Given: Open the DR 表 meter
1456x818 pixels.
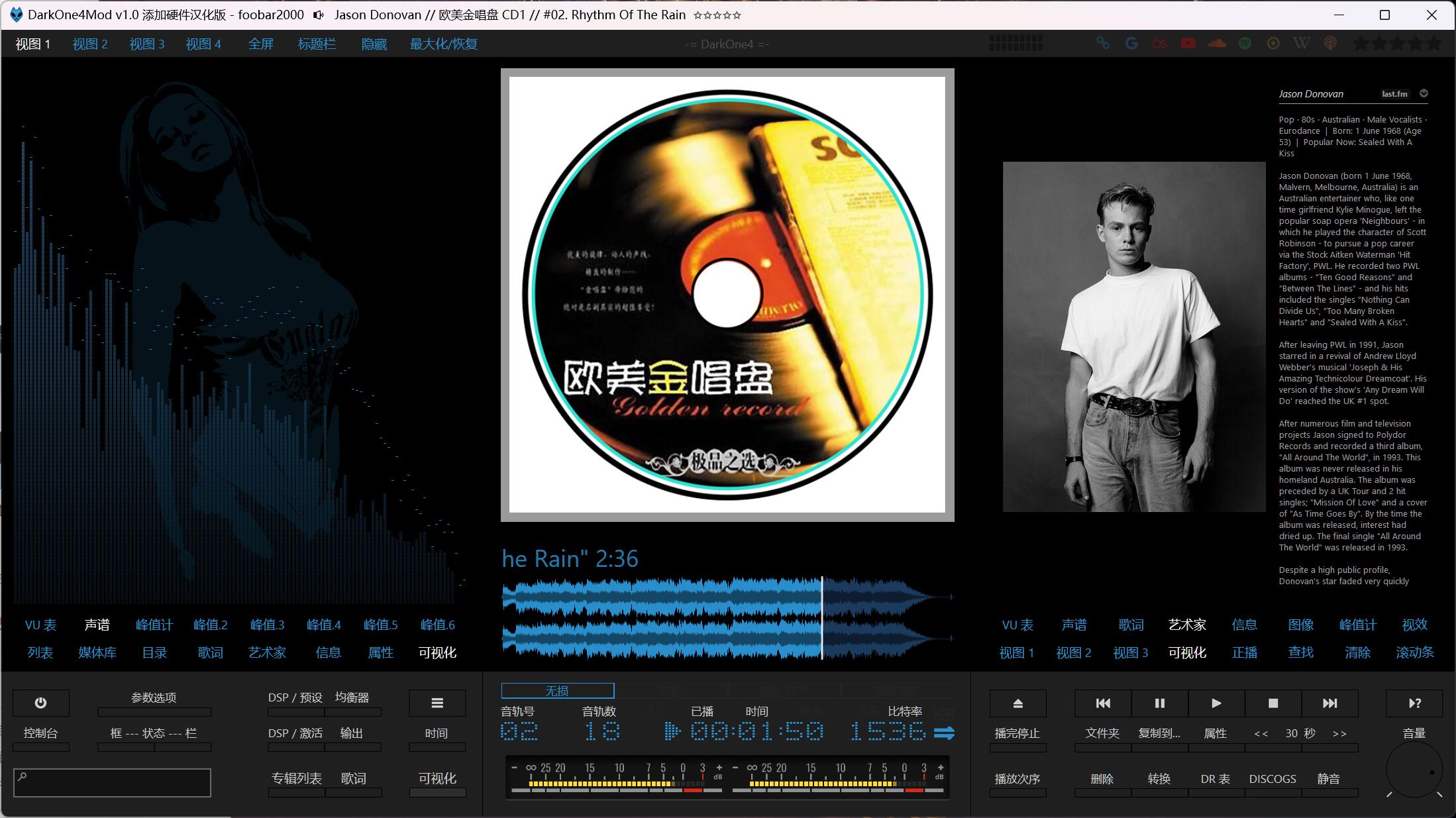Looking at the screenshot, I should (x=1216, y=779).
